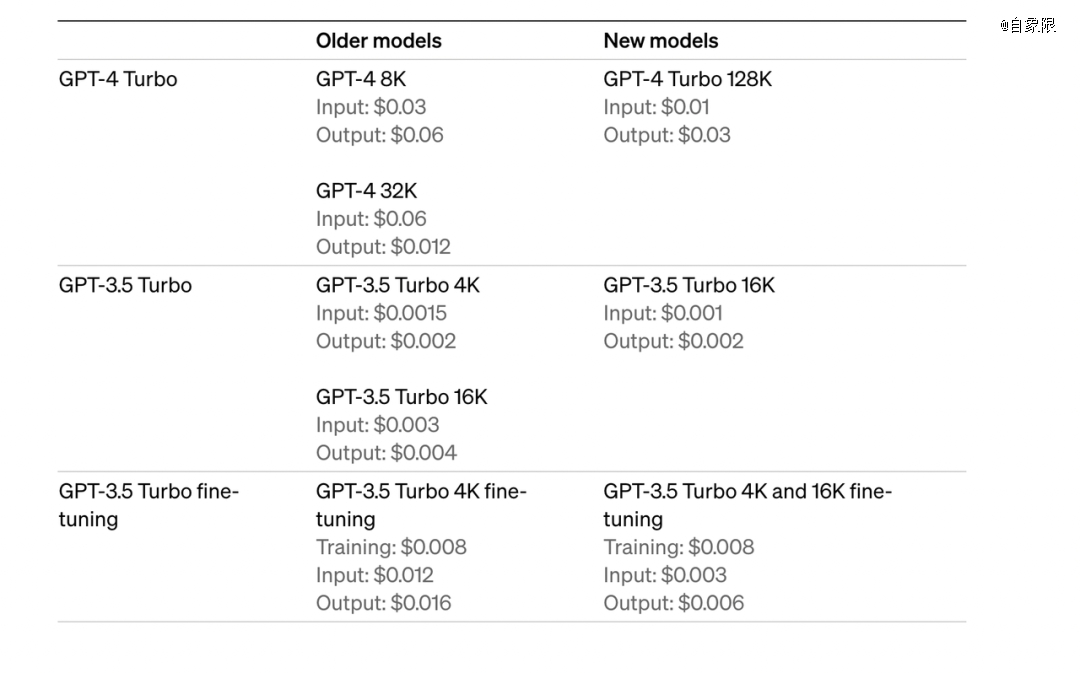The width and height of the screenshot is (1080, 673).
Task: Click the "Input: $0.0015" price line
Action: 381,313
